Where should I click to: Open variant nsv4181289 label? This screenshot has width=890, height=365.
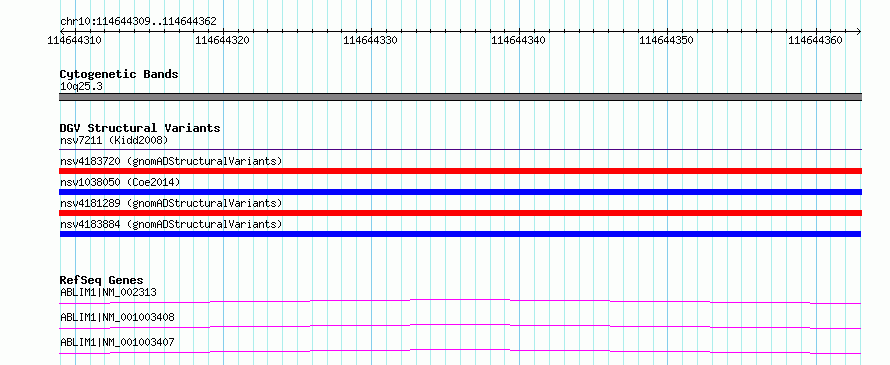coord(171,203)
